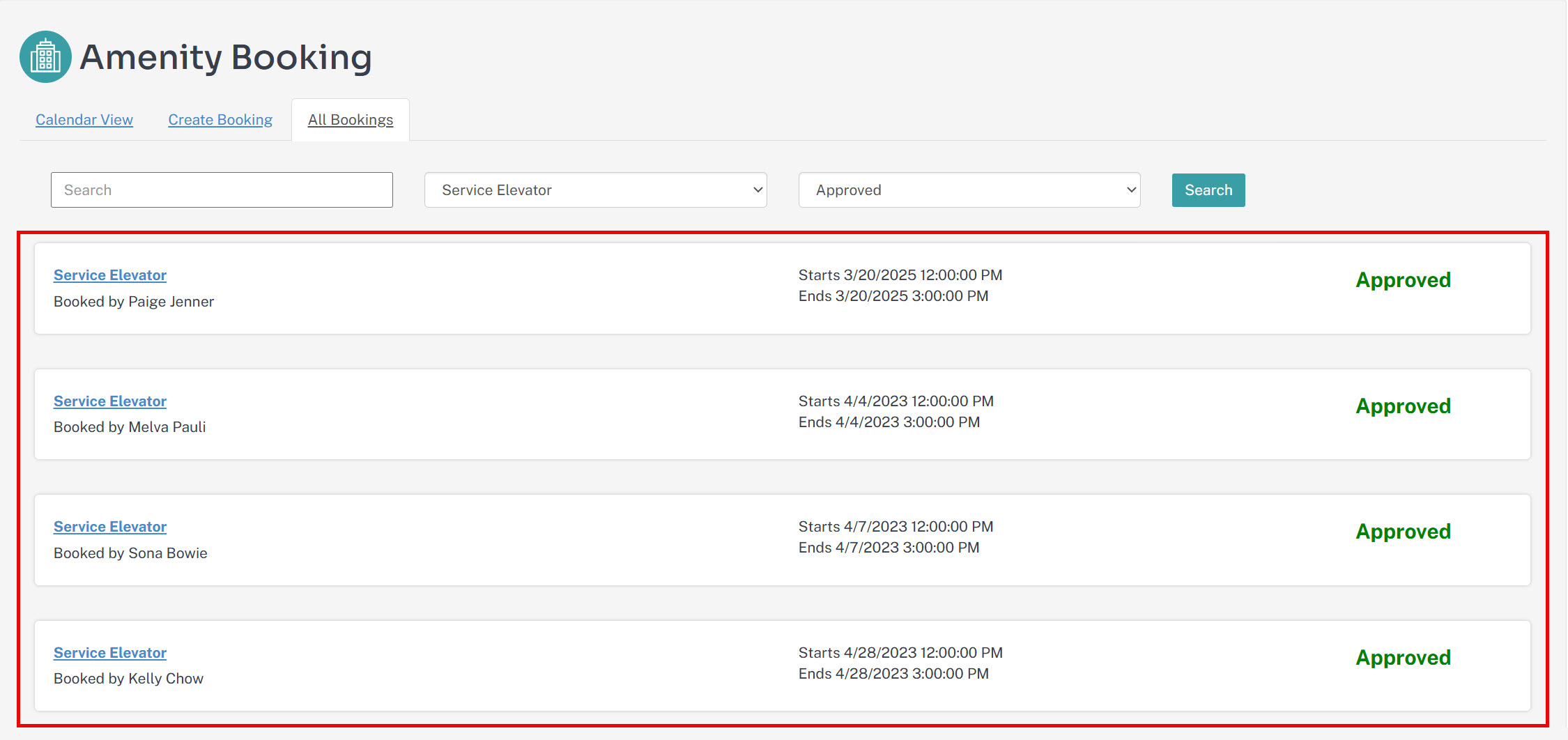Click 'Ends 4/7/2023 3:00:00 PM' text

click(889, 548)
